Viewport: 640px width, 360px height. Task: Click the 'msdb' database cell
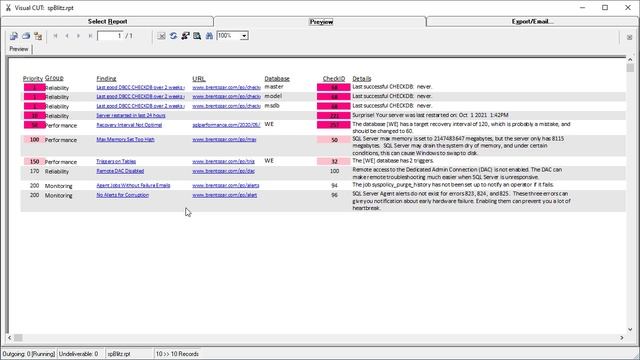272,105
